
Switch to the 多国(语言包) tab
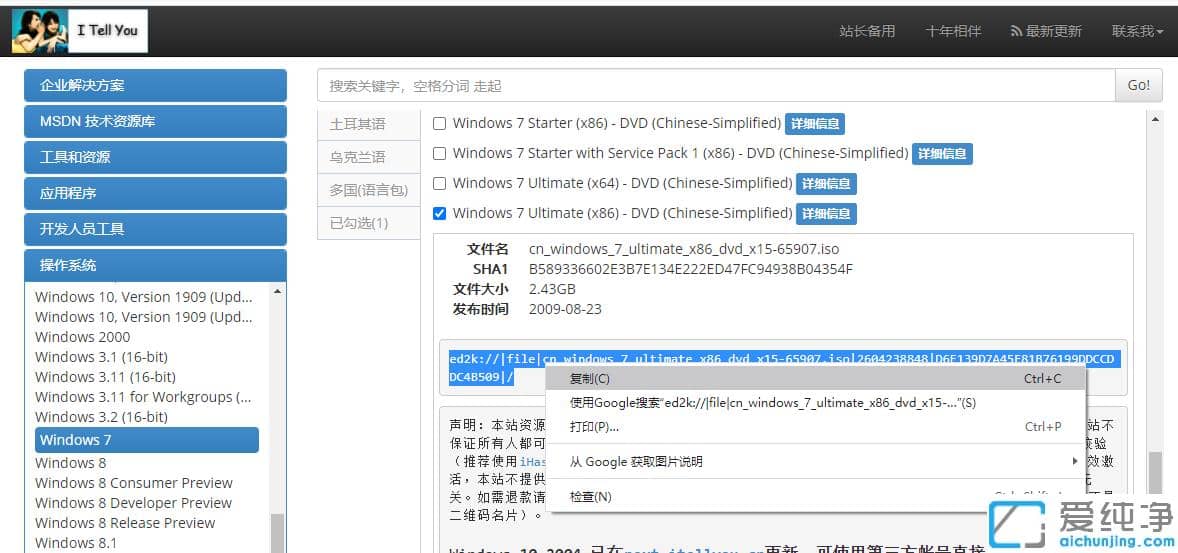pos(368,190)
